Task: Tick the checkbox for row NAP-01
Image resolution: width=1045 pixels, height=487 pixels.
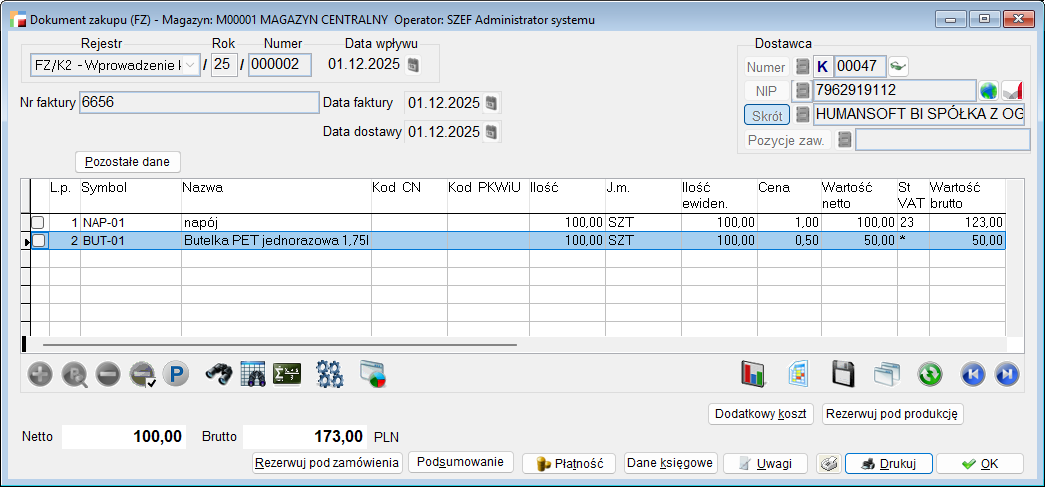Action: pyautogui.click(x=38, y=222)
